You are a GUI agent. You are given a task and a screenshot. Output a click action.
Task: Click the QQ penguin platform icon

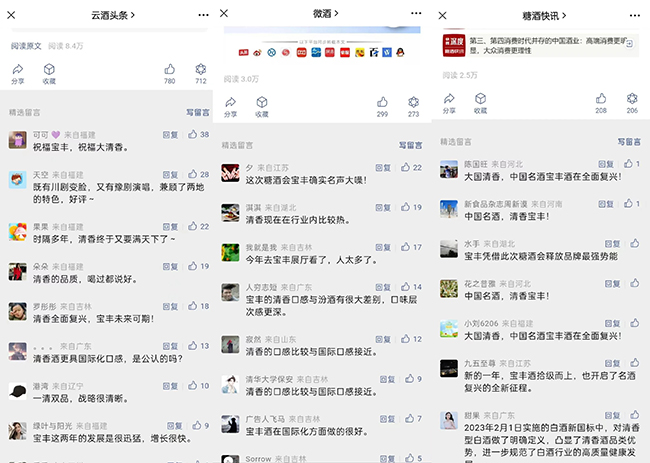400,53
